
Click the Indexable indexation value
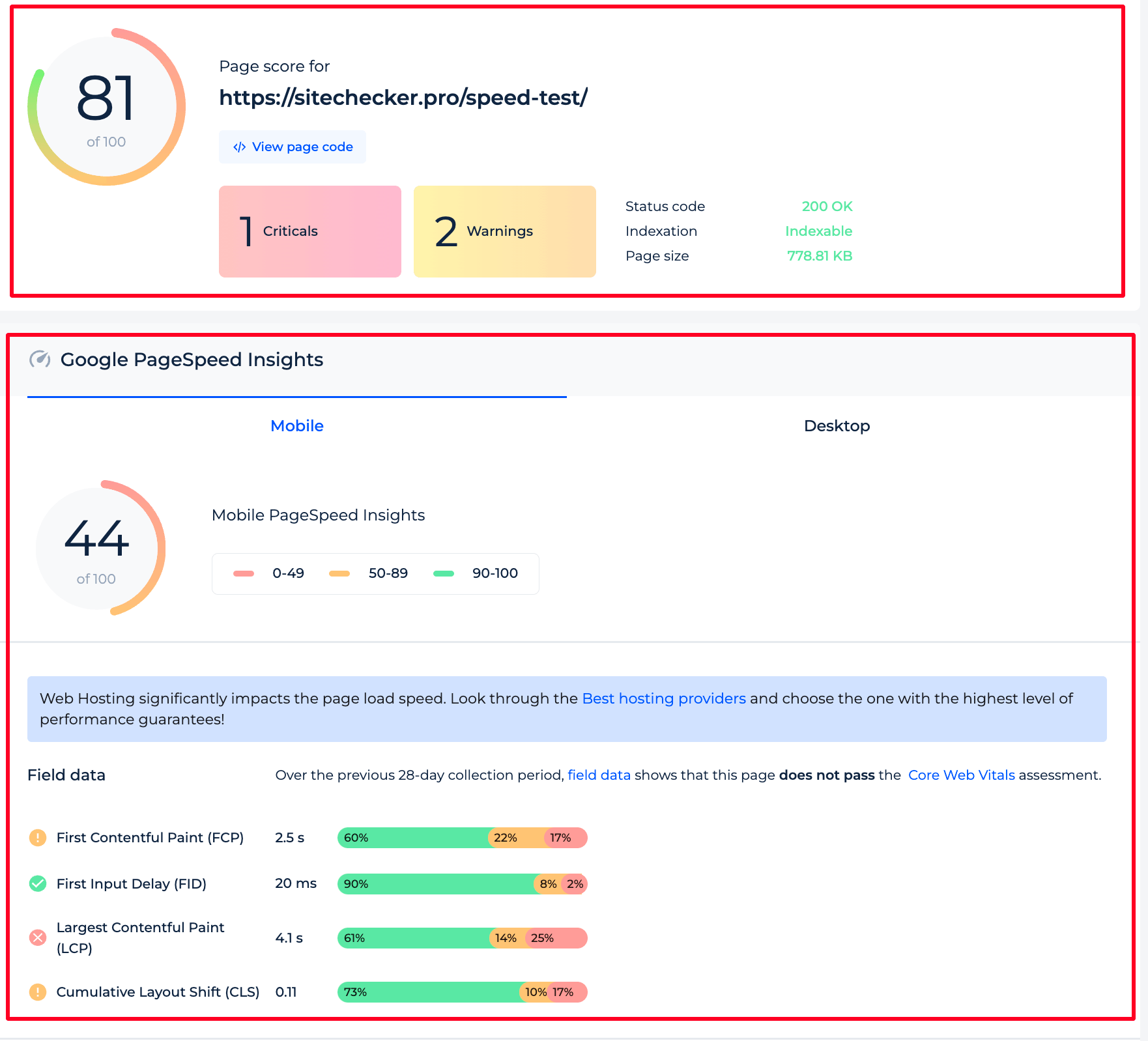(818, 231)
